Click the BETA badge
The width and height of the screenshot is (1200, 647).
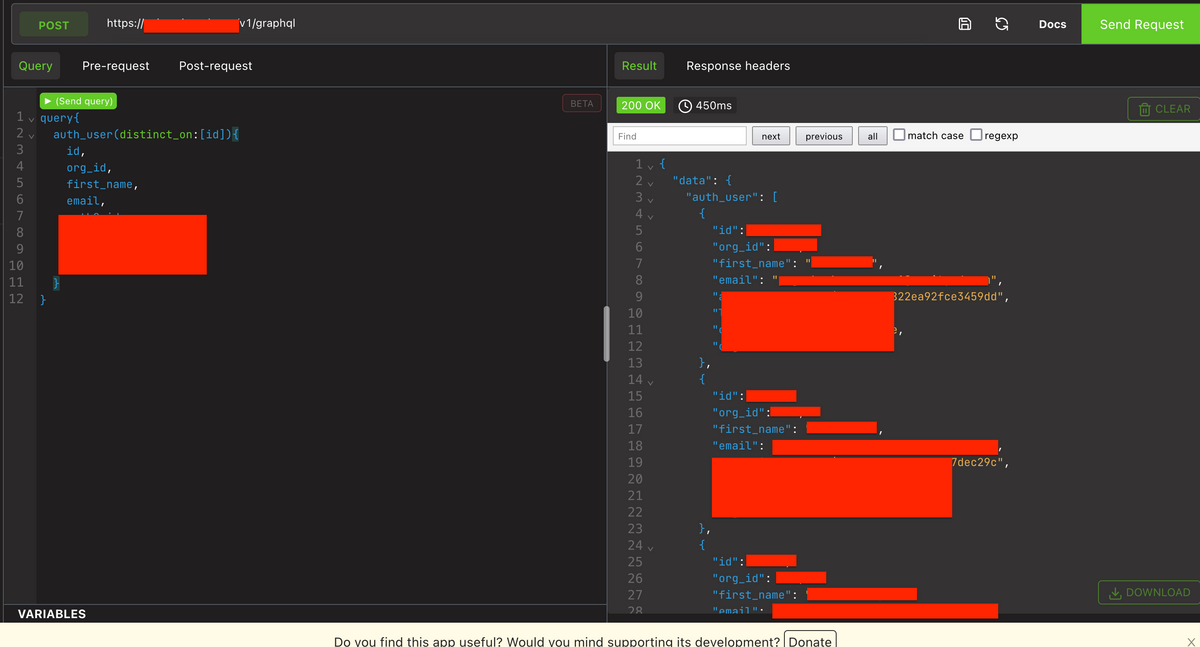pos(581,103)
